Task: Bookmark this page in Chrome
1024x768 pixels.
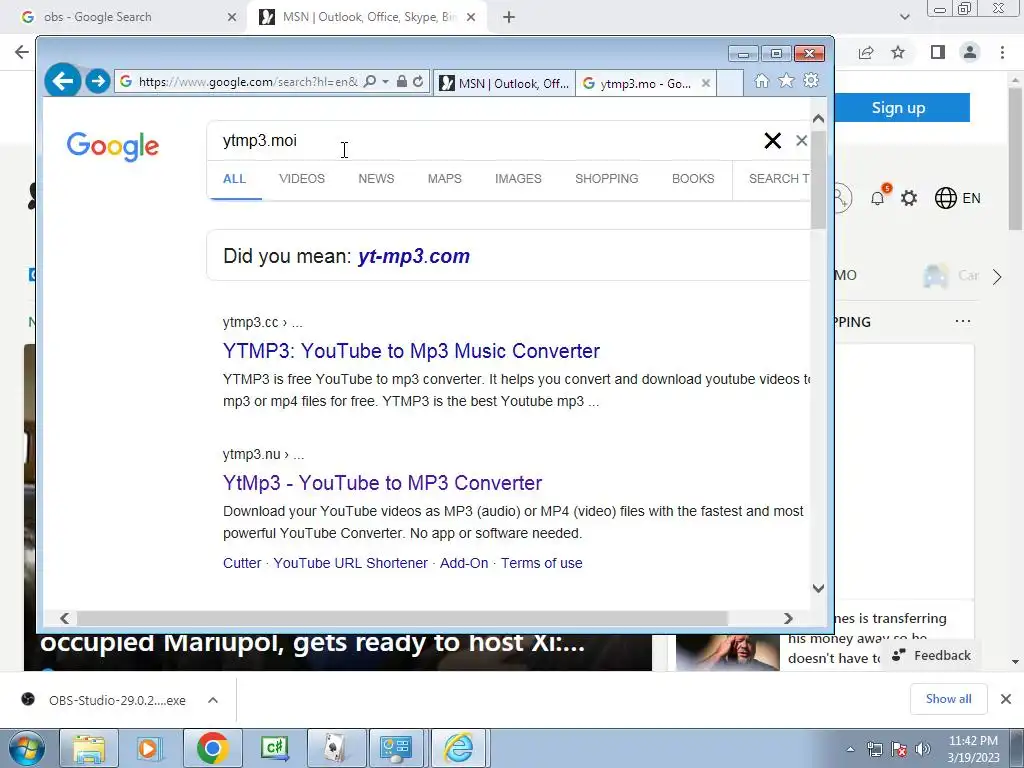Action: (x=898, y=52)
